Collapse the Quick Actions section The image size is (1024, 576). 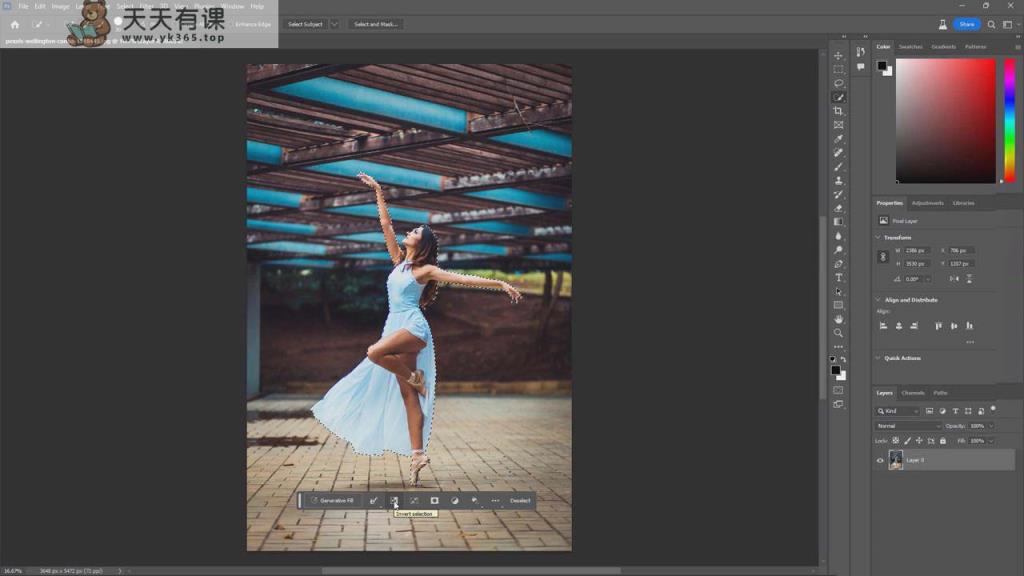878,358
